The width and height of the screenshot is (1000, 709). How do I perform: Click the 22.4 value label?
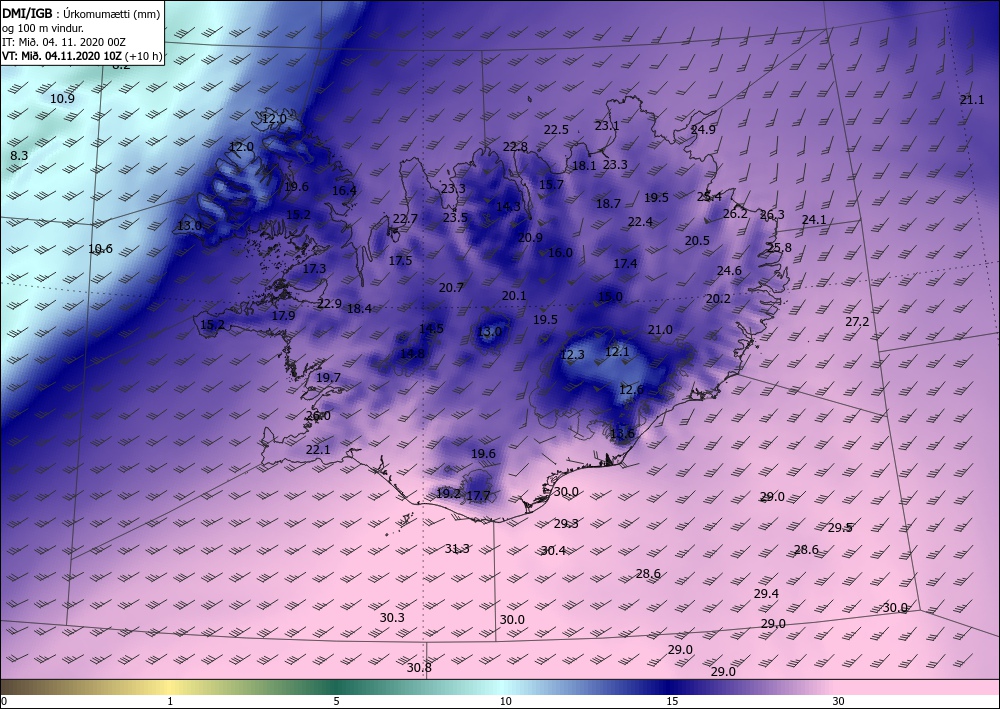point(640,222)
